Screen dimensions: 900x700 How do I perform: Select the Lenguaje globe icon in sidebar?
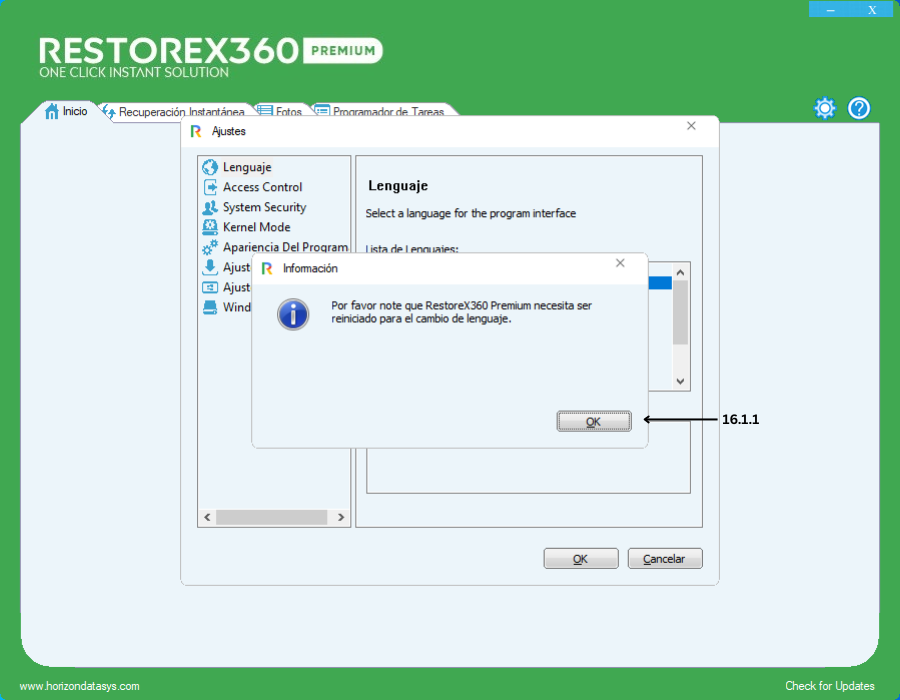tap(210, 167)
